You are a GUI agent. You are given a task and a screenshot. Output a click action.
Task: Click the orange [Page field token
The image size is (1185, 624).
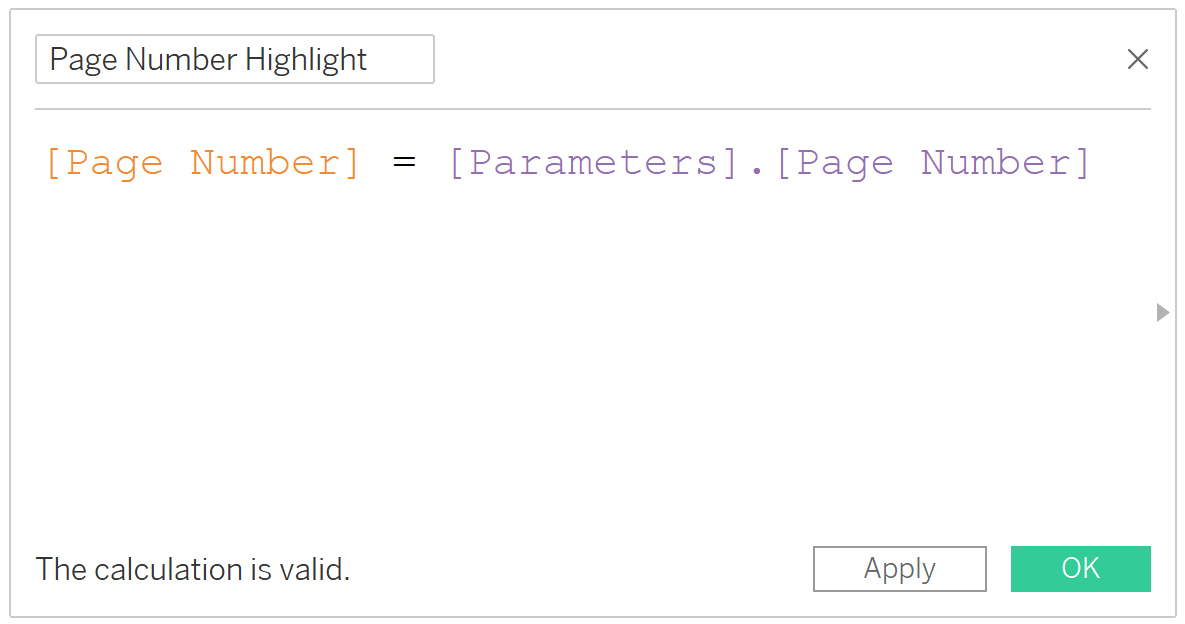click(104, 163)
